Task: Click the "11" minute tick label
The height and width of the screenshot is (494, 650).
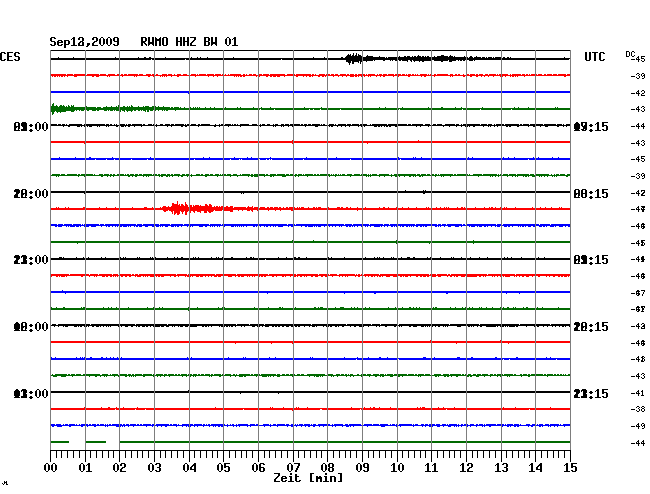Action: coord(431,467)
